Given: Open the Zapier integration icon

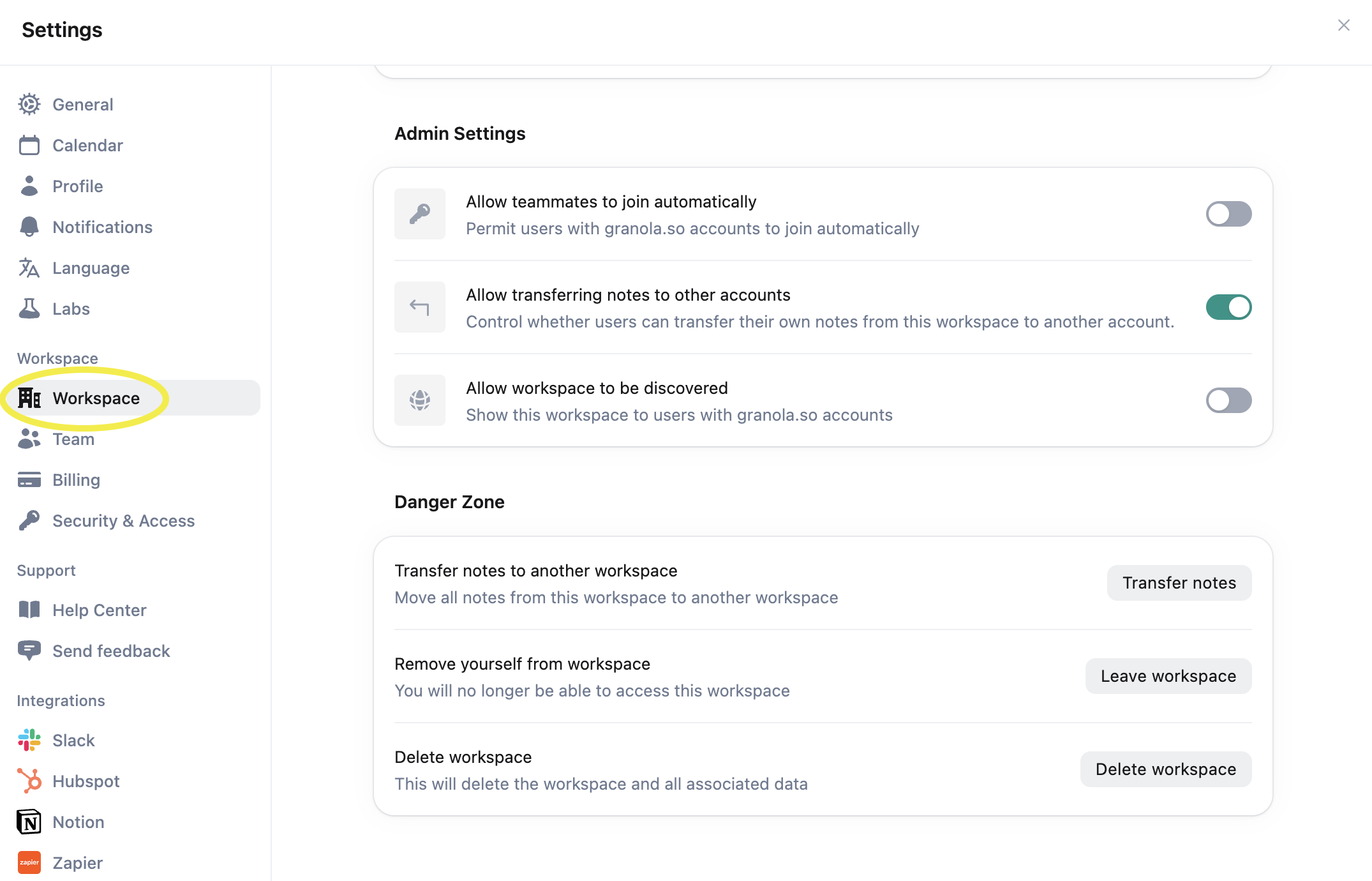Looking at the screenshot, I should tap(29, 862).
